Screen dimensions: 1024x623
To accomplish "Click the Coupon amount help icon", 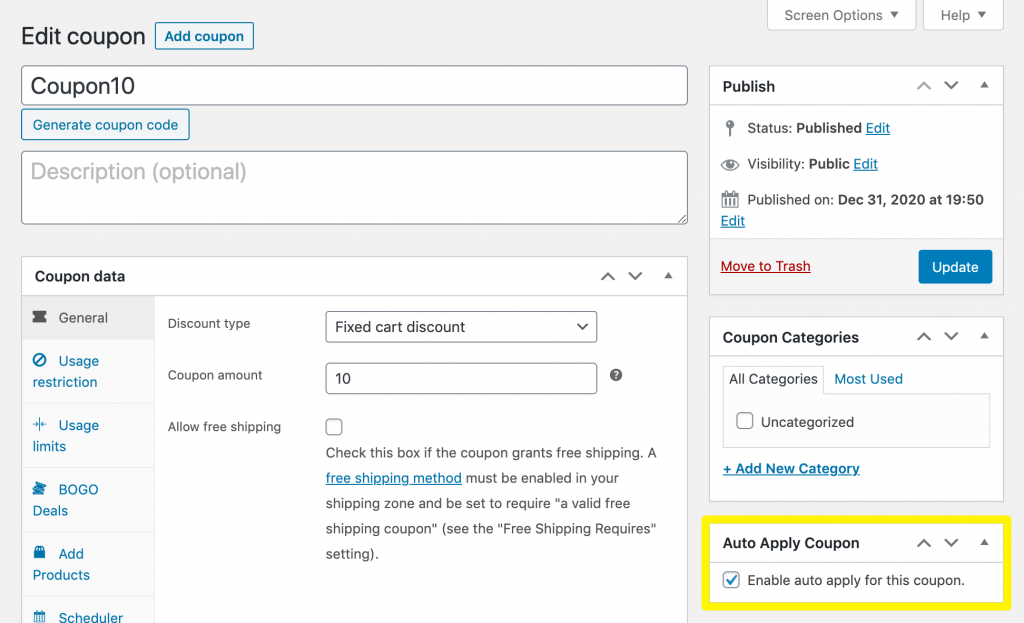I will tap(616, 375).
